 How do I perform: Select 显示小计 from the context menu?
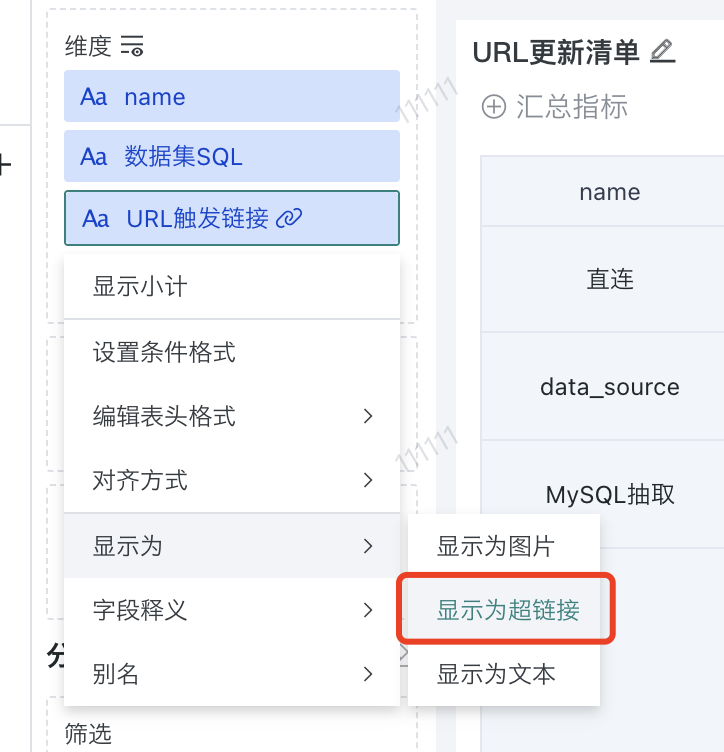140,287
